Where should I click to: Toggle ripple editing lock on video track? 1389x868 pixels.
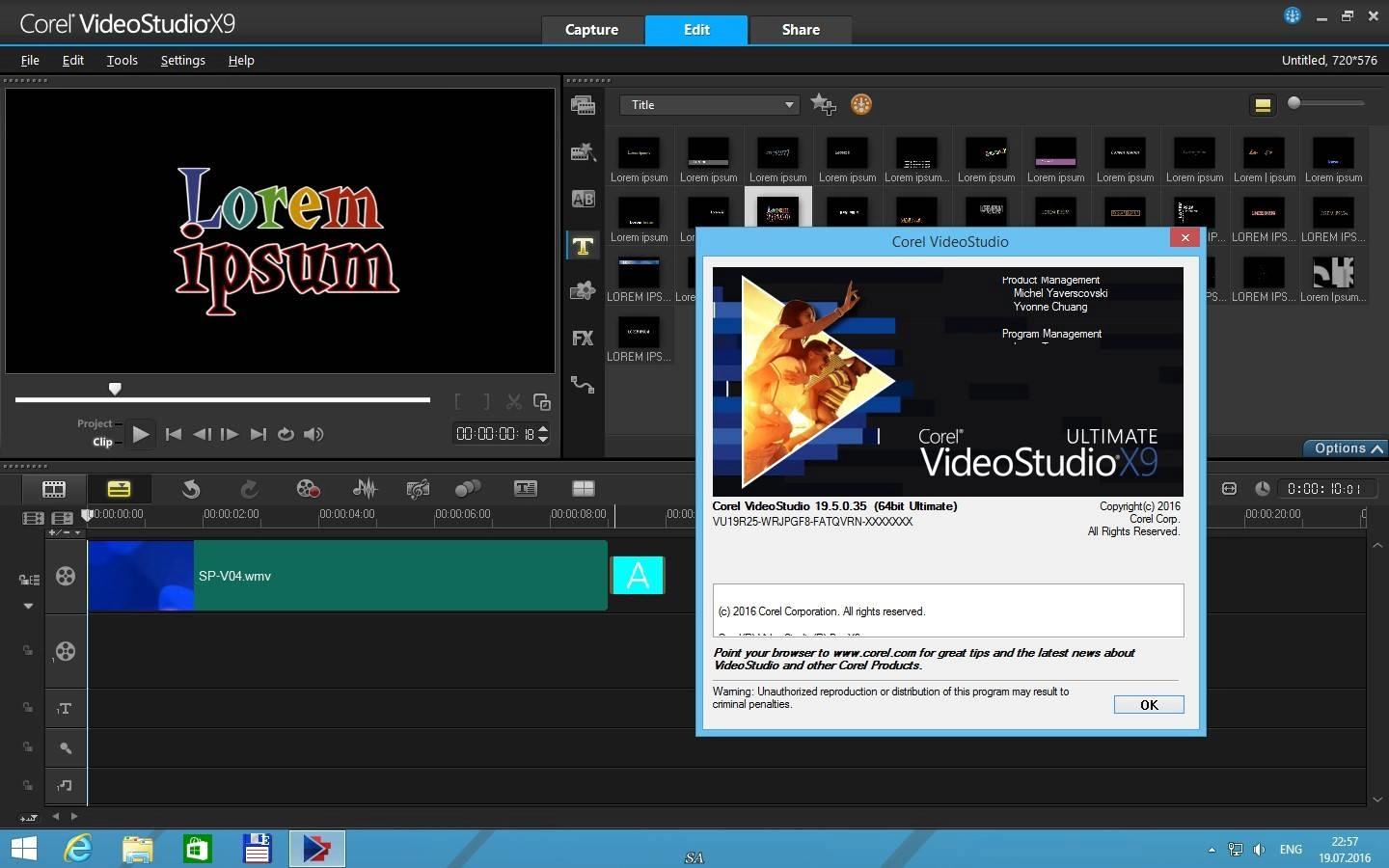(29, 580)
